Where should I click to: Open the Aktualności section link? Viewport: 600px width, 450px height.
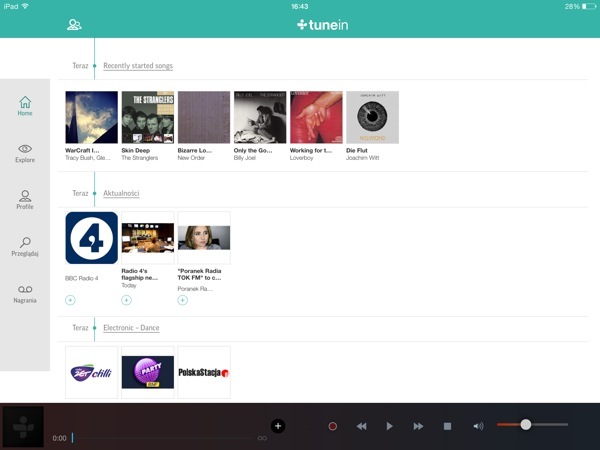click(x=121, y=193)
